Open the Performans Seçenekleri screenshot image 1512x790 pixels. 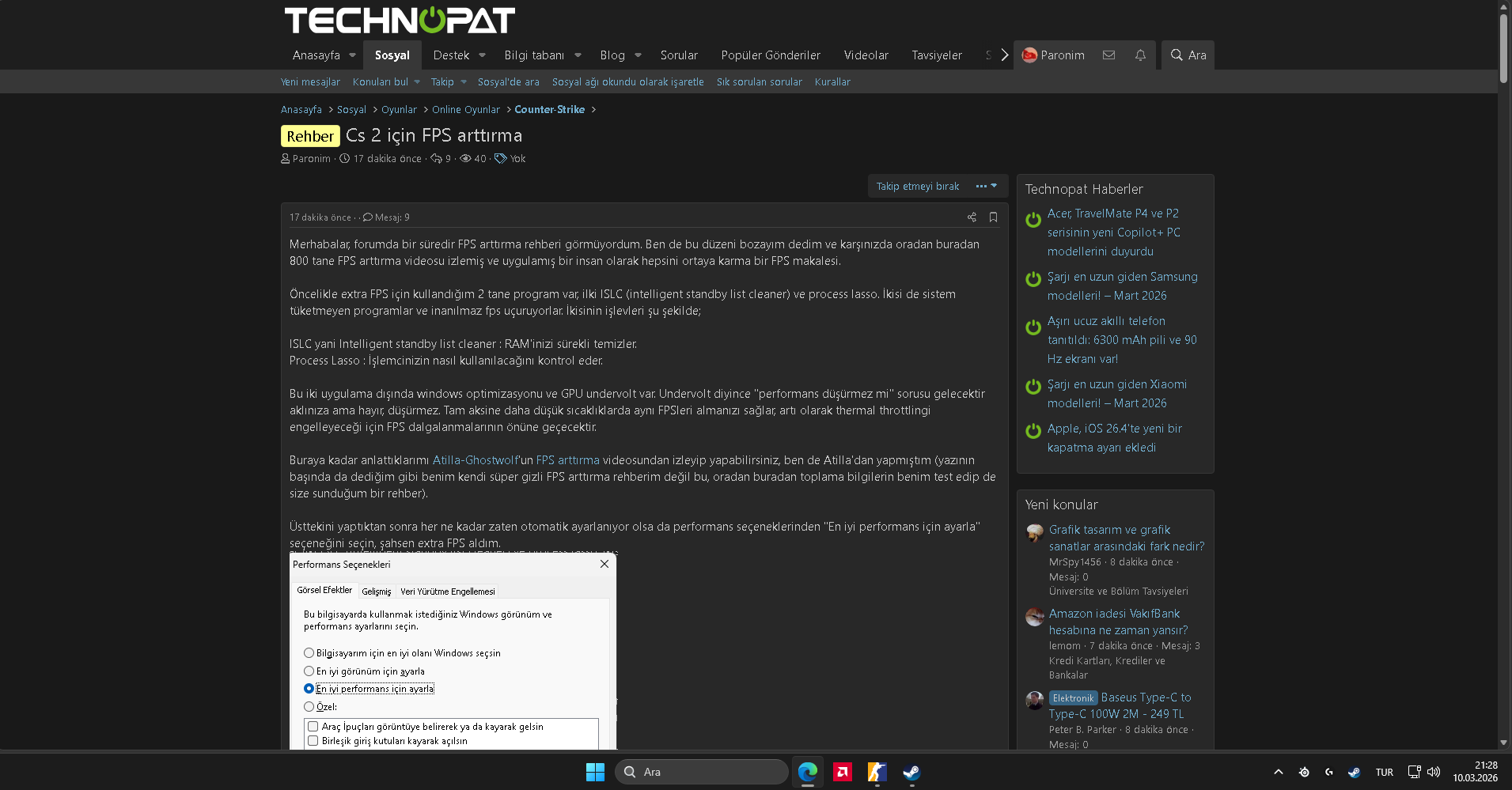(x=453, y=652)
